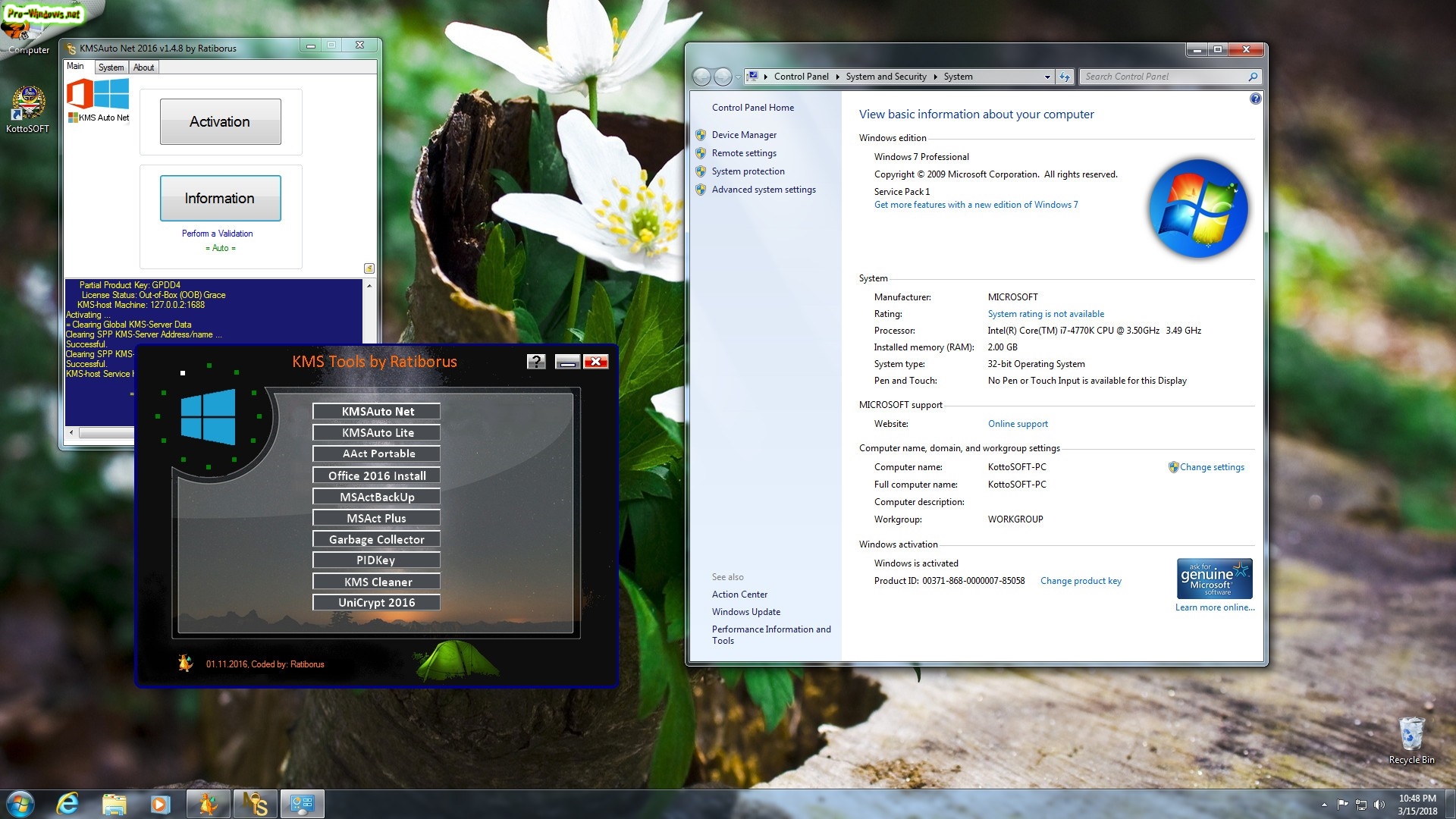Show hidden system tray icons
The height and width of the screenshot is (819, 1456).
pos(1324,805)
